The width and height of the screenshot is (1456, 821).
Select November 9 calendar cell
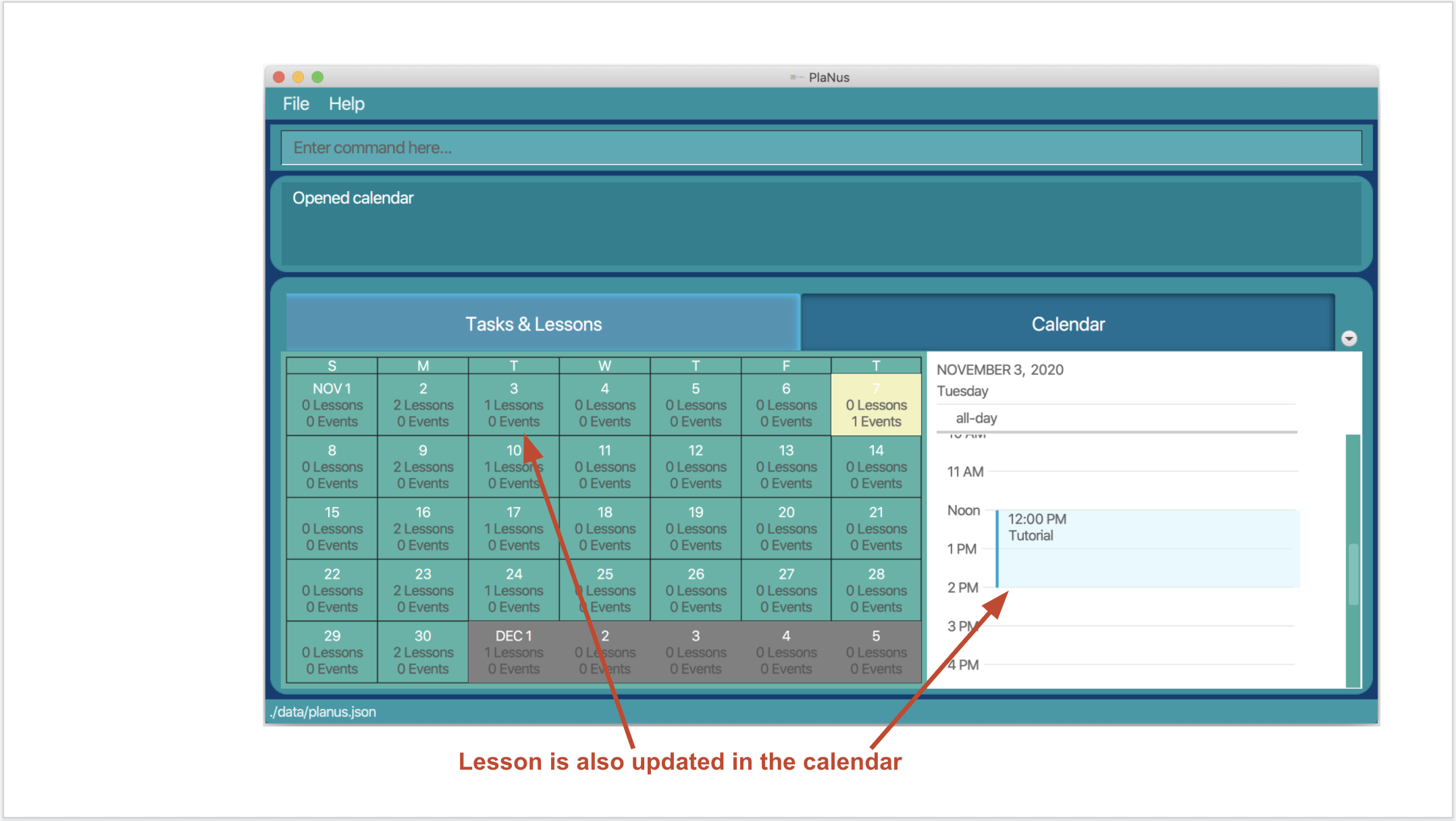423,467
